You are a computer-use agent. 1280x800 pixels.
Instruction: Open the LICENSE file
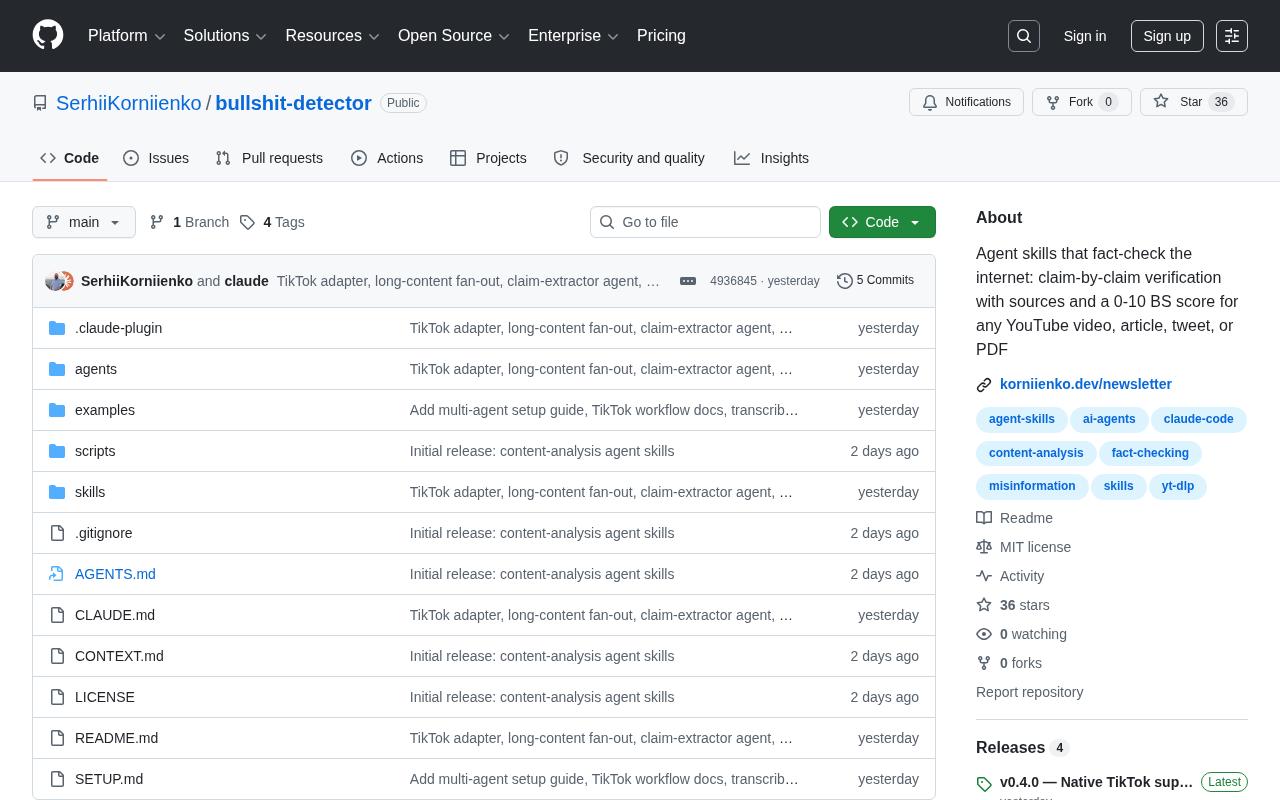[105, 697]
